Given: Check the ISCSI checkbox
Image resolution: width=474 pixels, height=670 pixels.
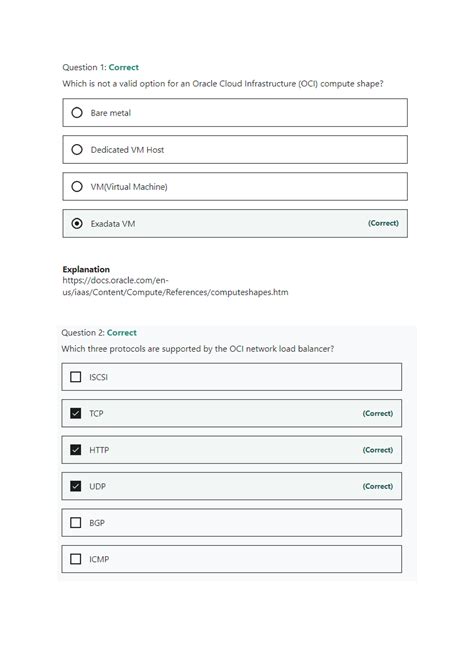Looking at the screenshot, I should coord(76,377).
